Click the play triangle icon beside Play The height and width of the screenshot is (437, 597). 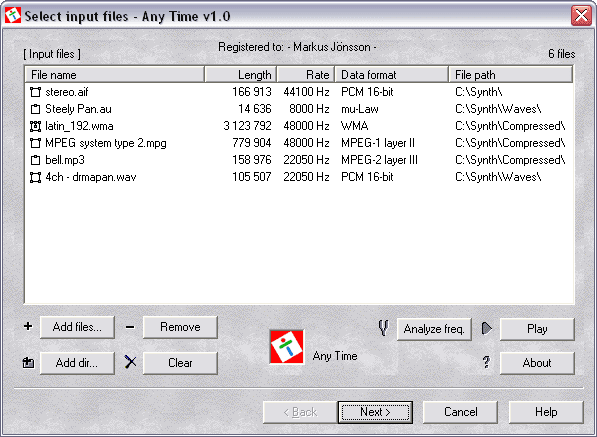pos(487,328)
